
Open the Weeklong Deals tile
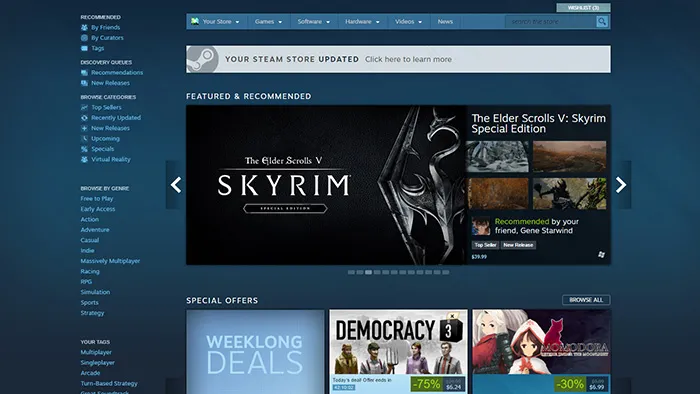[255, 352]
